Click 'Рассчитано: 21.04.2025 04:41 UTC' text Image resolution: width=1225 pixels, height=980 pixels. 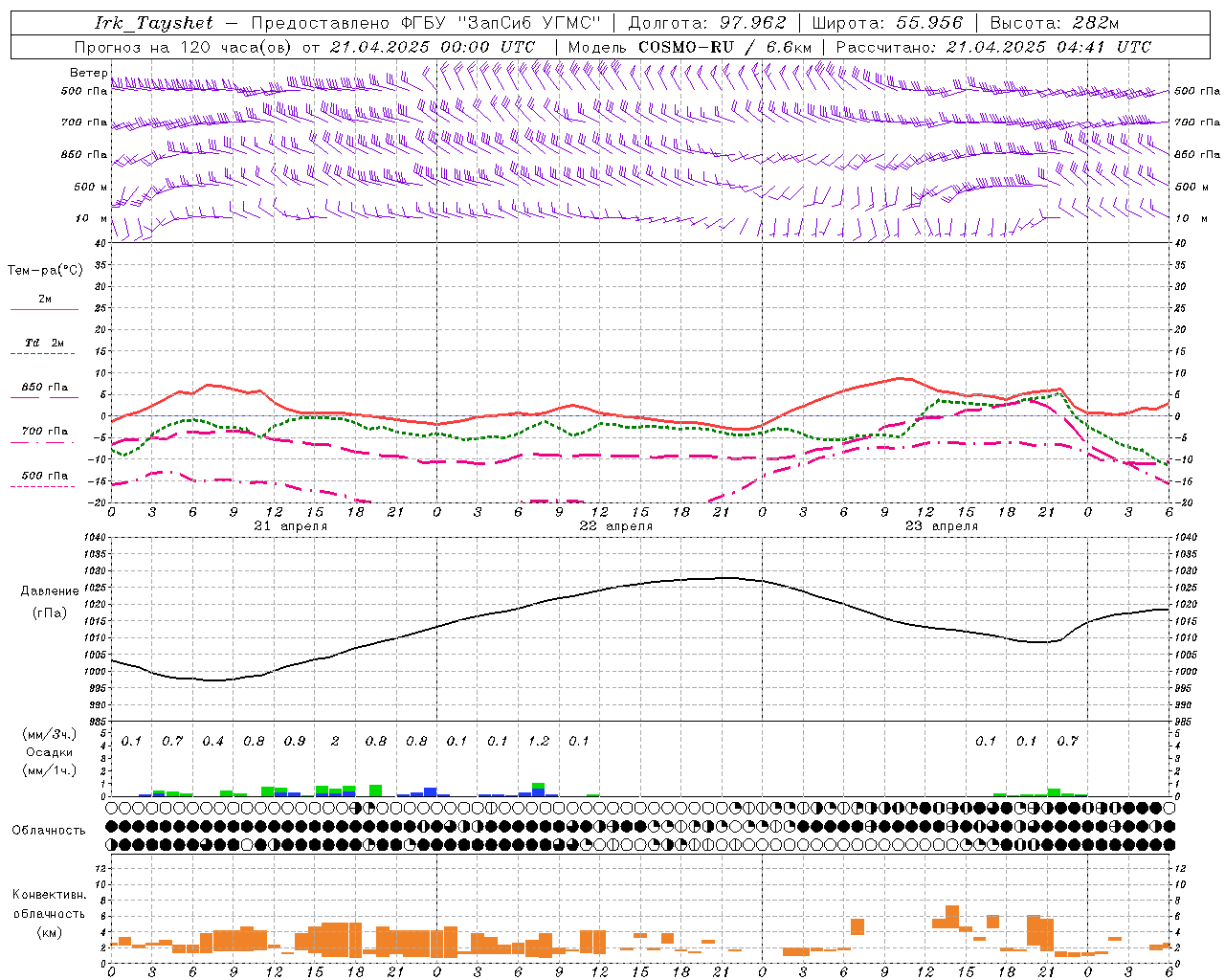[993, 47]
